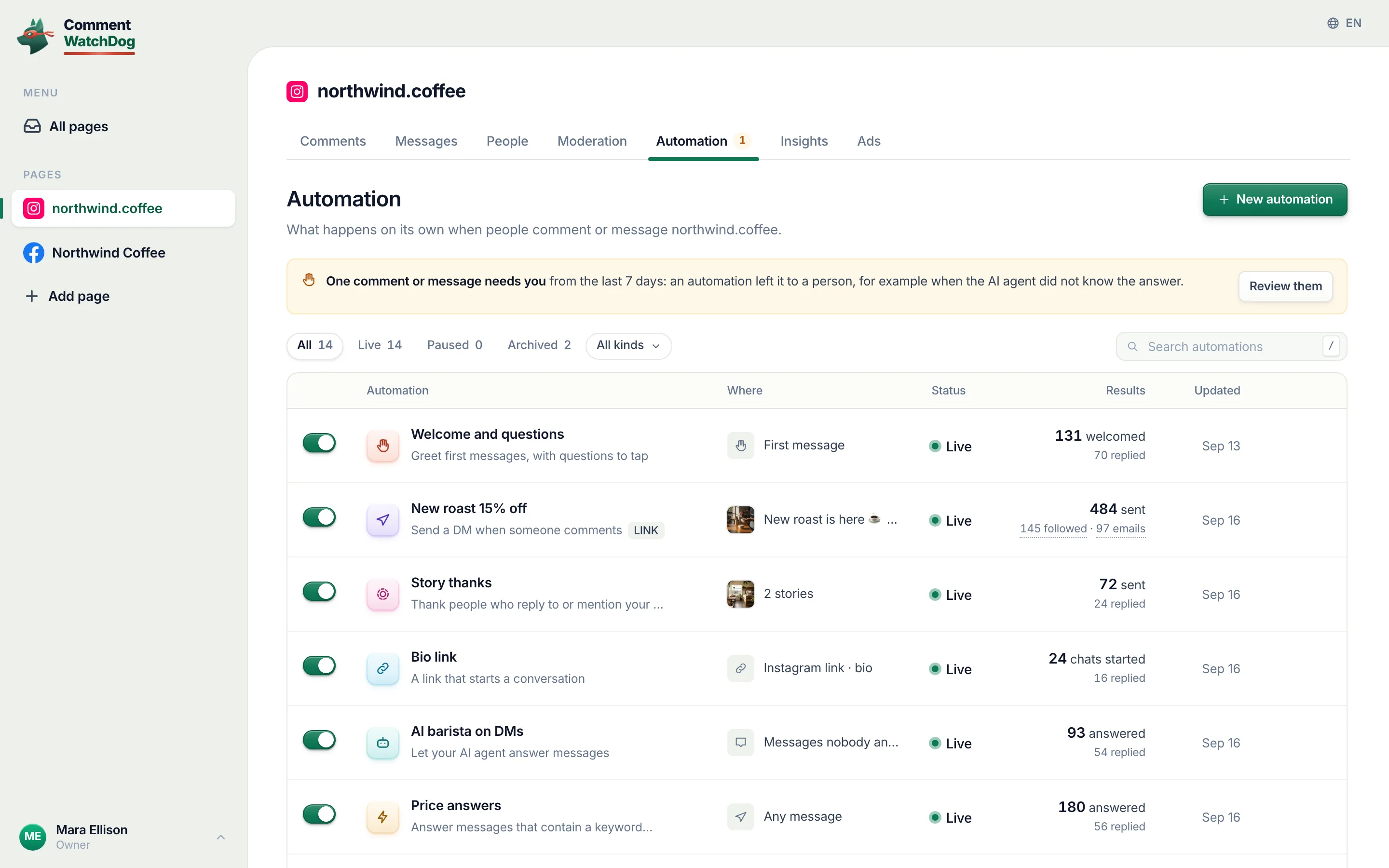Disable the Story thanks automation toggle

coord(319,591)
